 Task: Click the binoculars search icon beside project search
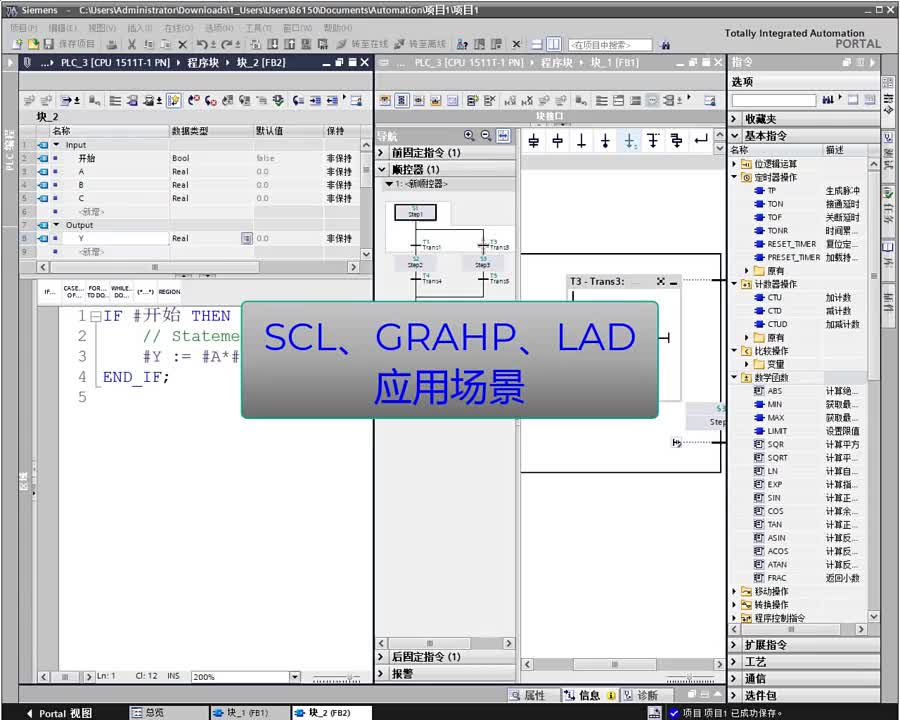point(665,45)
